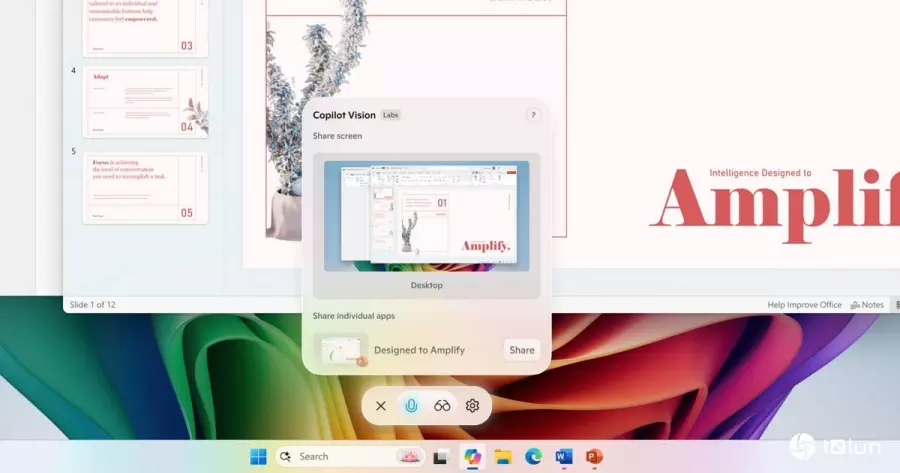Image resolution: width=900 pixels, height=473 pixels.
Task: Open Copilot app in taskbar
Action: [x=472, y=456]
